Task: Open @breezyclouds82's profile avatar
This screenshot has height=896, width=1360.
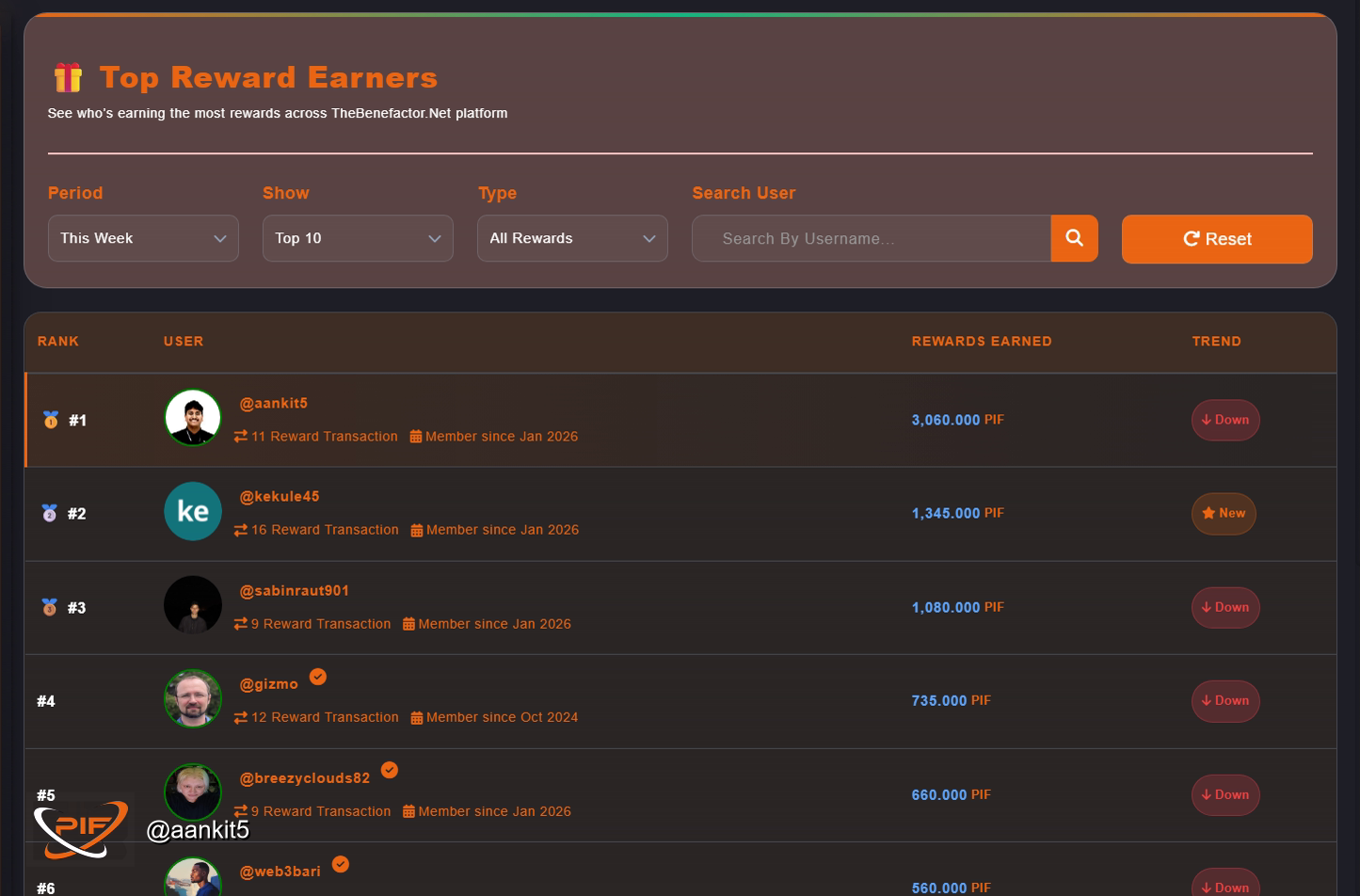Action: click(x=193, y=792)
